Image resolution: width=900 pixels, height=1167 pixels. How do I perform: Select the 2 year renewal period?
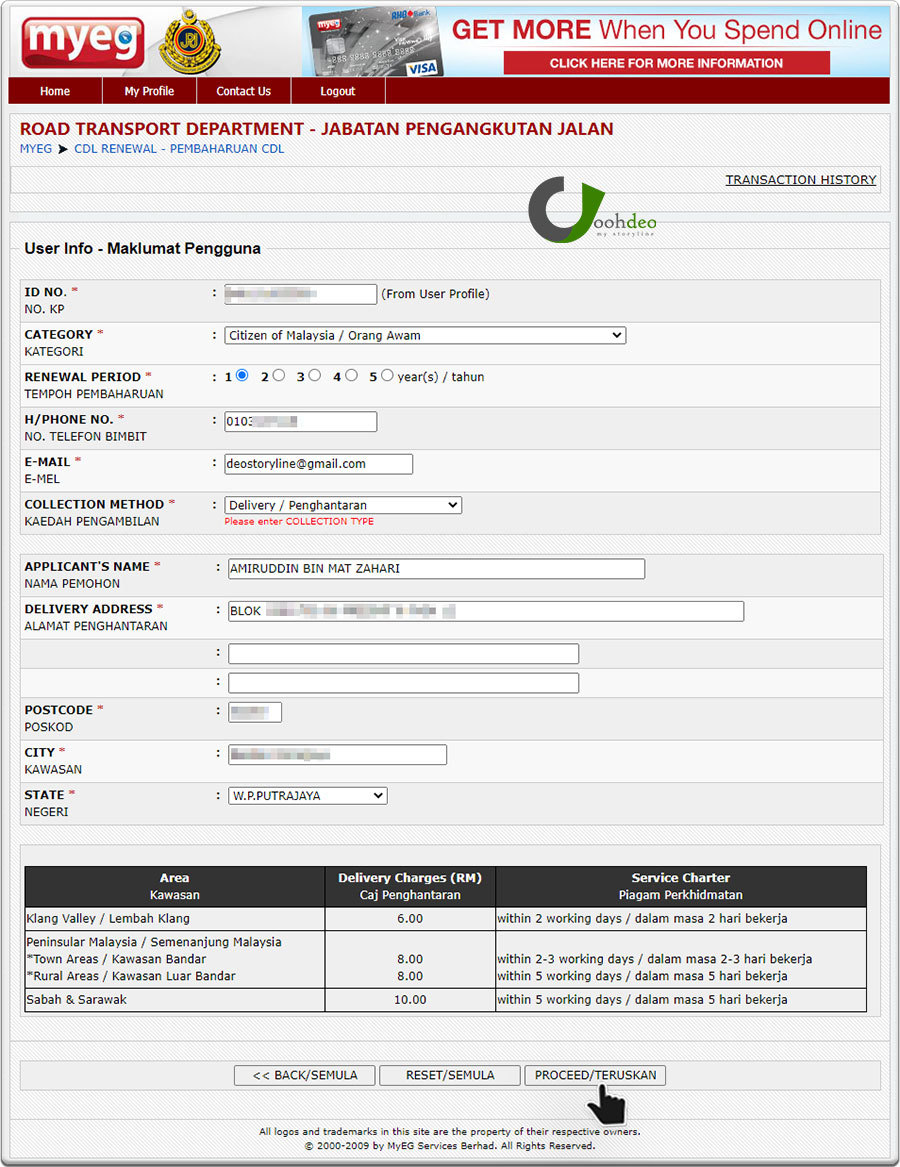pos(278,376)
